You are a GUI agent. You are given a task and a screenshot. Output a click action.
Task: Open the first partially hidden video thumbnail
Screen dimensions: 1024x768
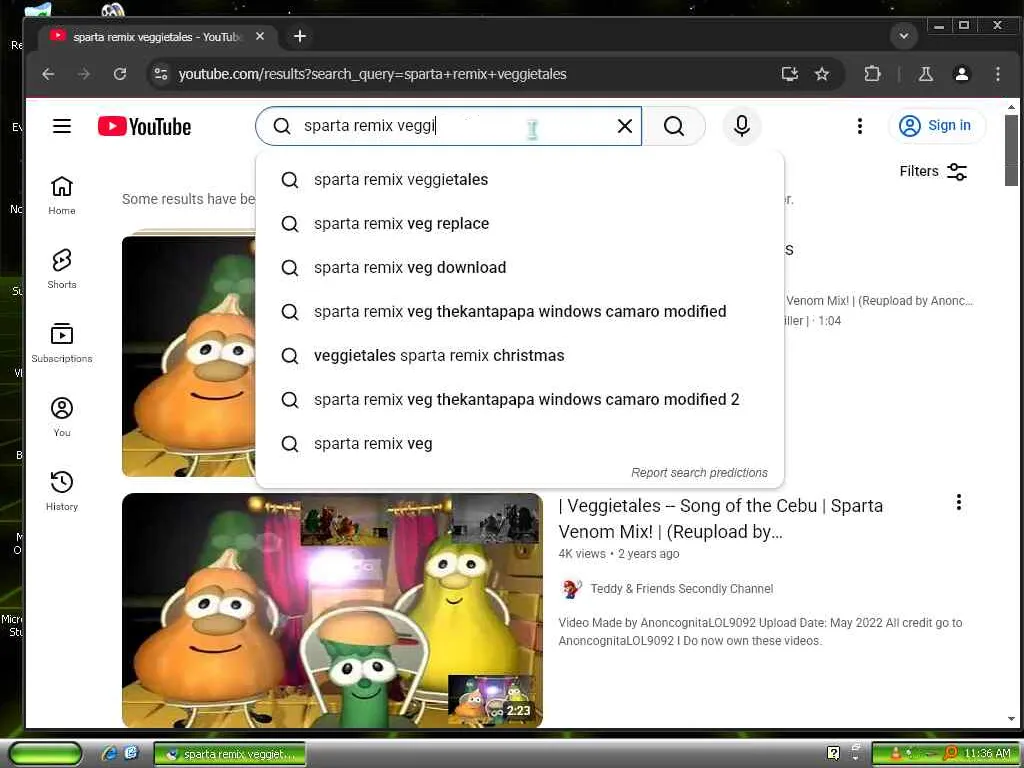click(189, 356)
